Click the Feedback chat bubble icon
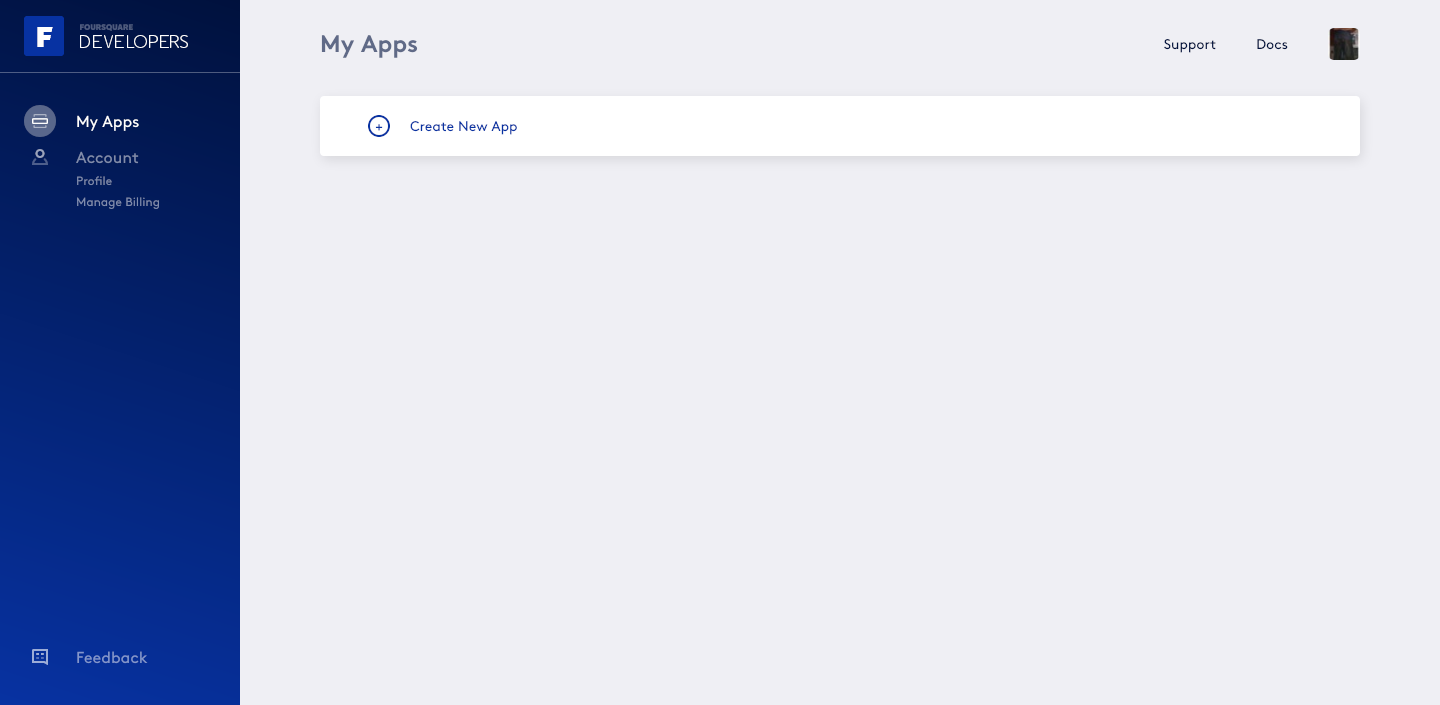 [40, 657]
